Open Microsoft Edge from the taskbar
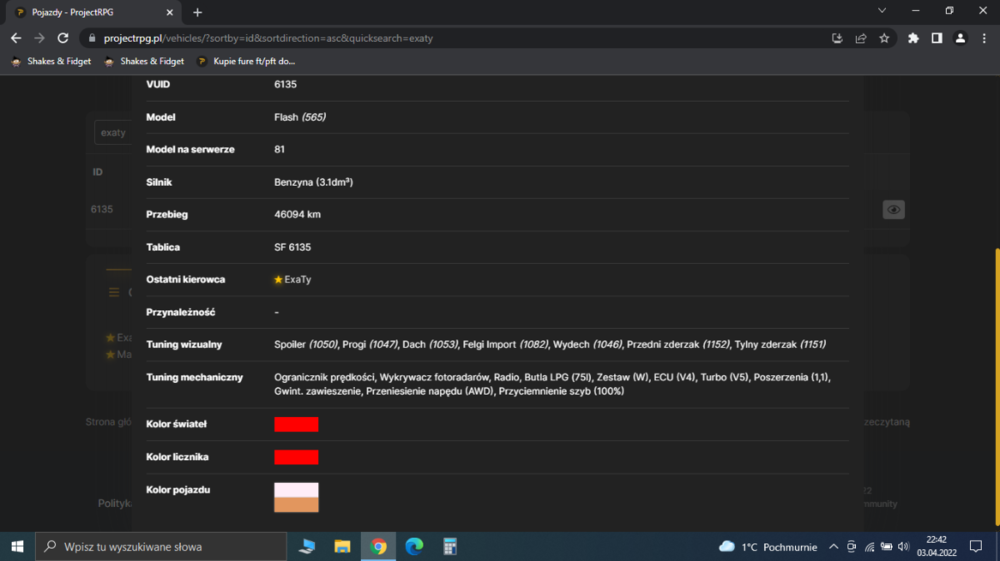The image size is (1000, 561). pyautogui.click(x=414, y=546)
